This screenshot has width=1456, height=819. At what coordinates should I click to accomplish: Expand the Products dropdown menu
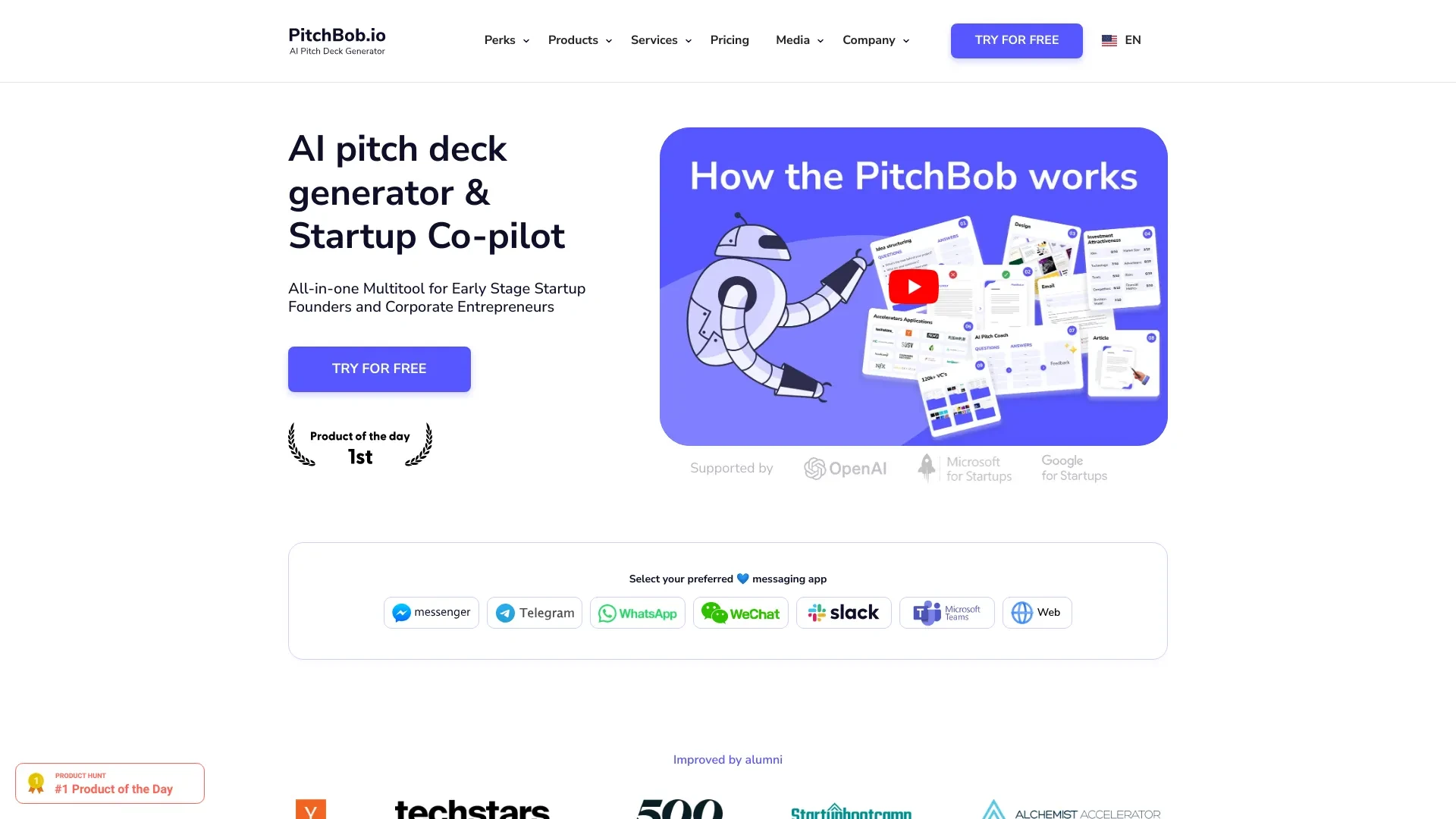tap(579, 40)
